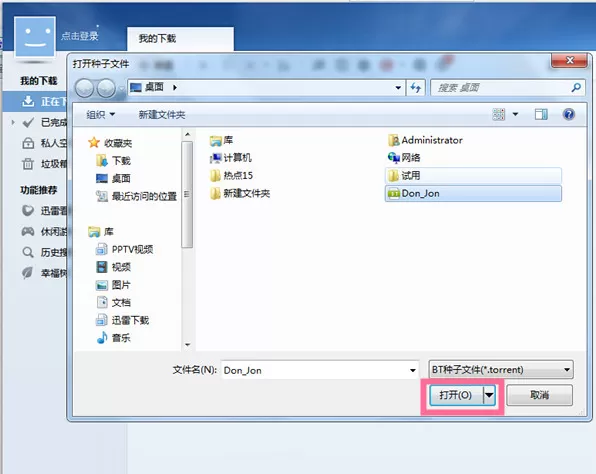This screenshot has width=596, height=474.
Task: Click the 文件名 filename input field
Action: 314,370
